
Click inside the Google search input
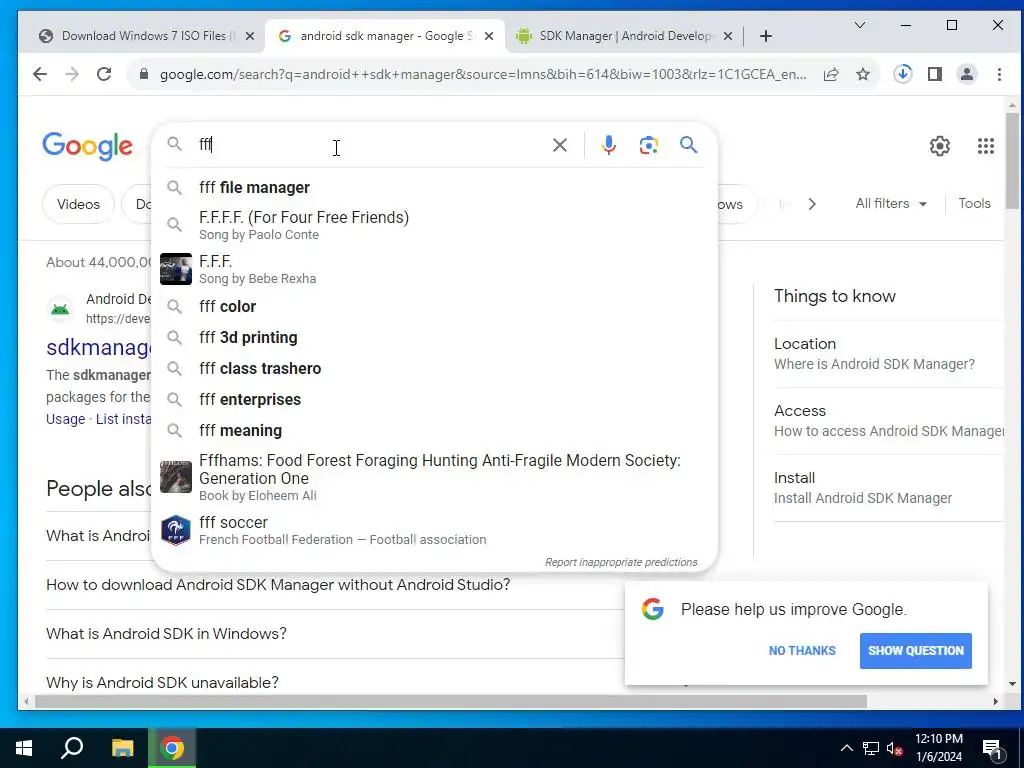(369, 144)
